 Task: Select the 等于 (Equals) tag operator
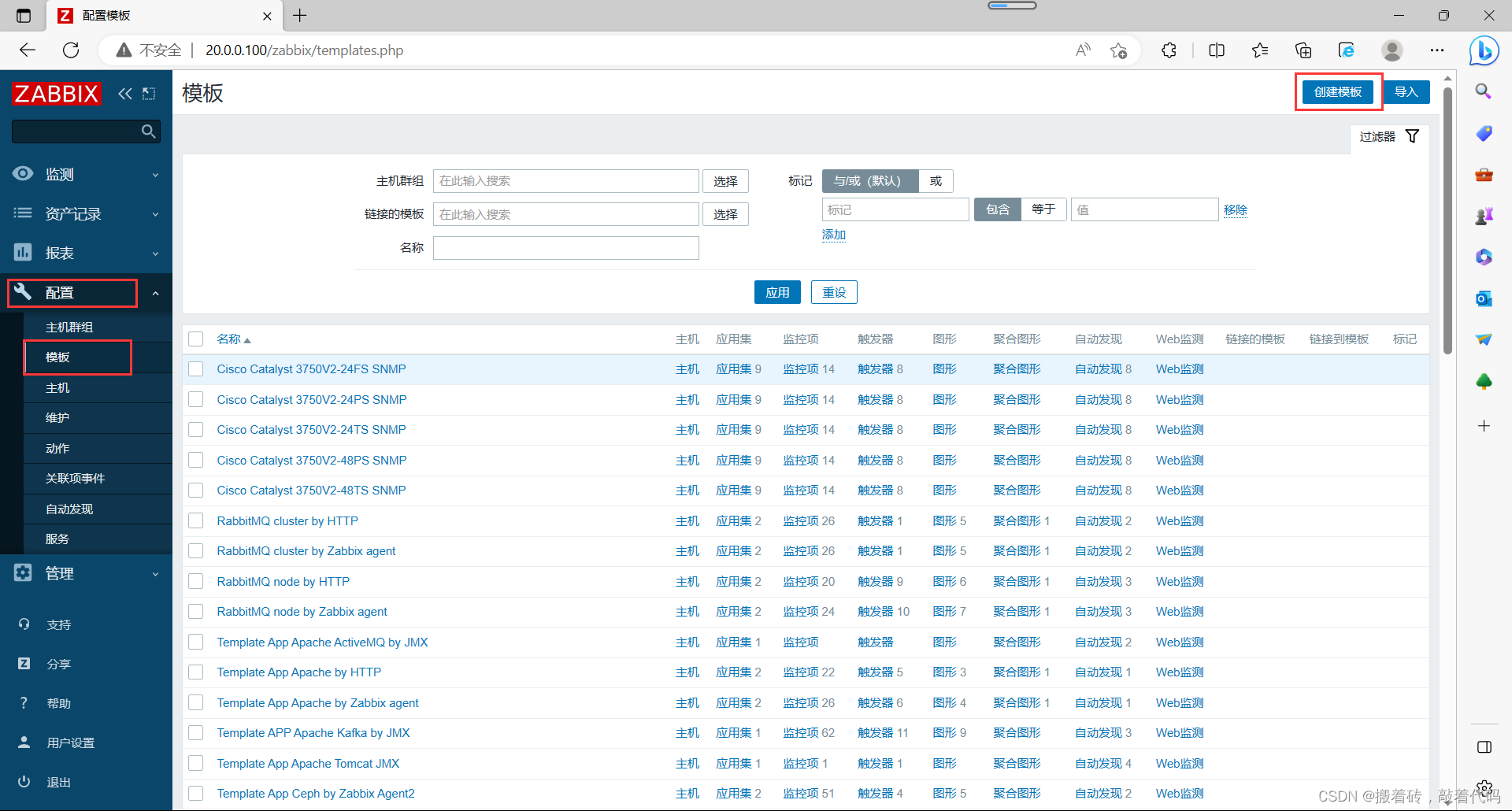pyautogui.click(x=1043, y=209)
